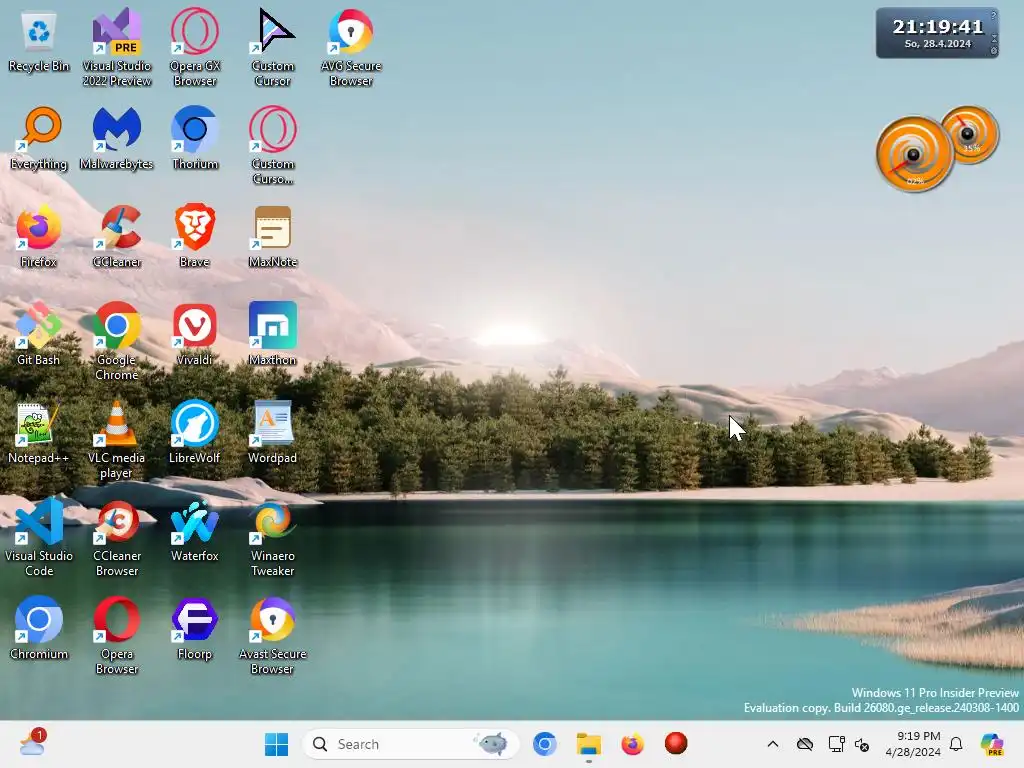This screenshot has height=768, width=1024.
Task: Open the Opera GX Browser shortcut
Action: 195,47
